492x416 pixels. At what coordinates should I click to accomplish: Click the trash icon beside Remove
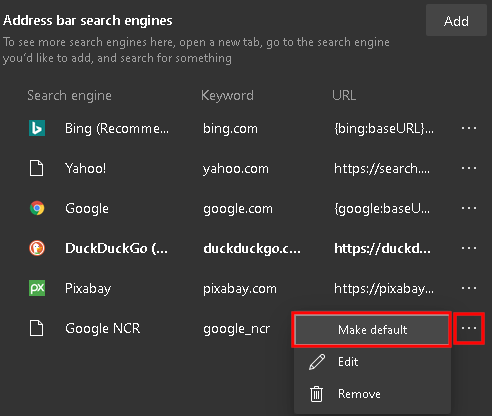316,394
